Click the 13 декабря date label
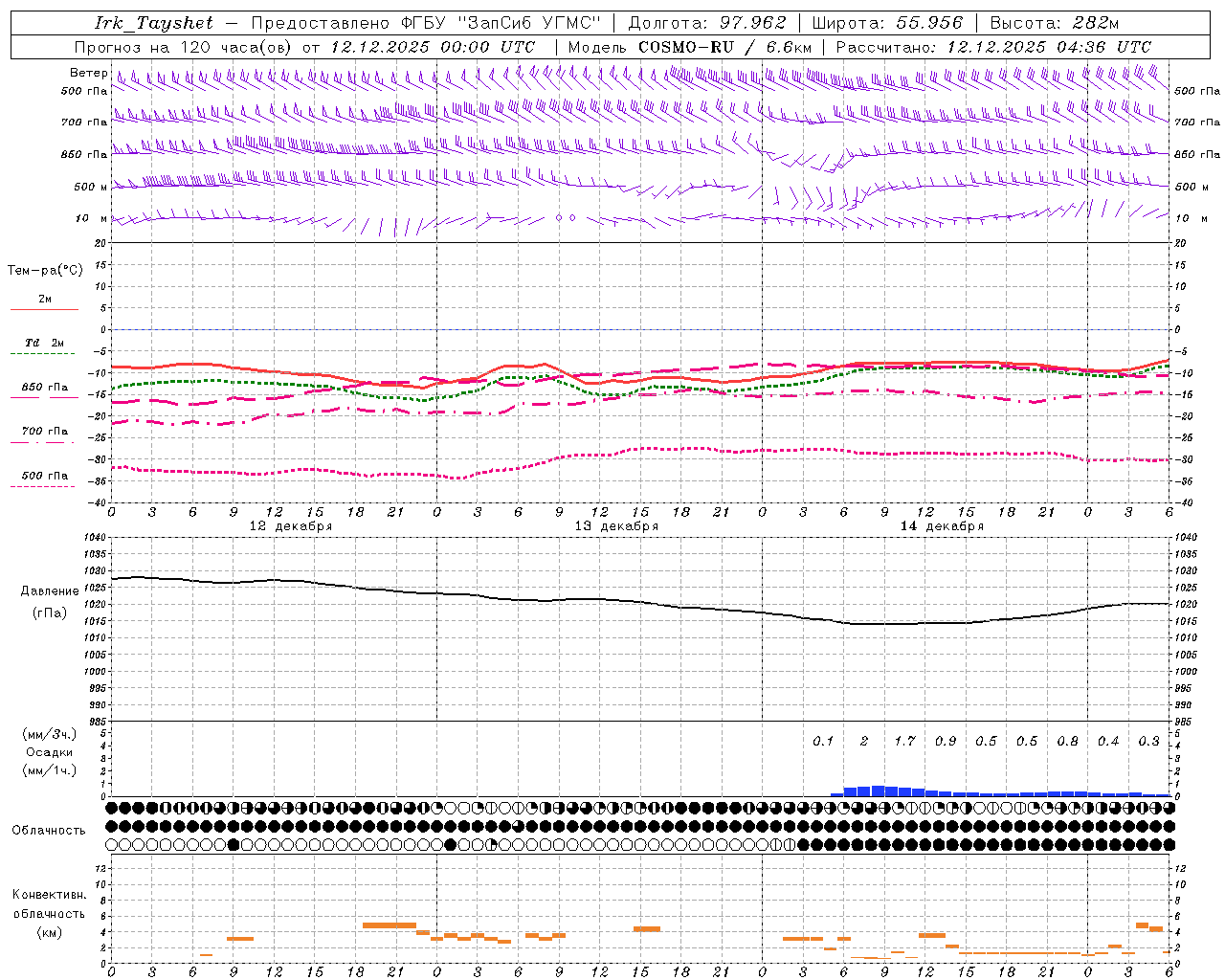This screenshot has width=1225, height=980. coord(616,526)
